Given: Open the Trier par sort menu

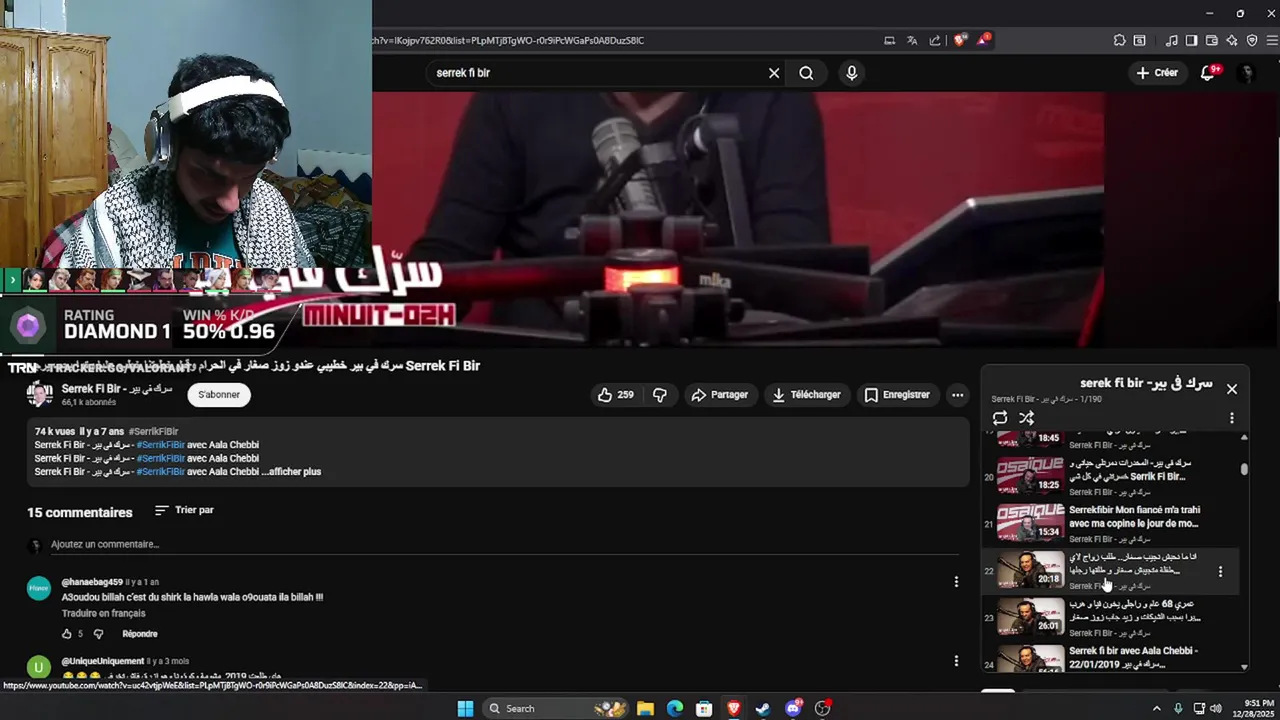Looking at the screenshot, I should 184,510.
